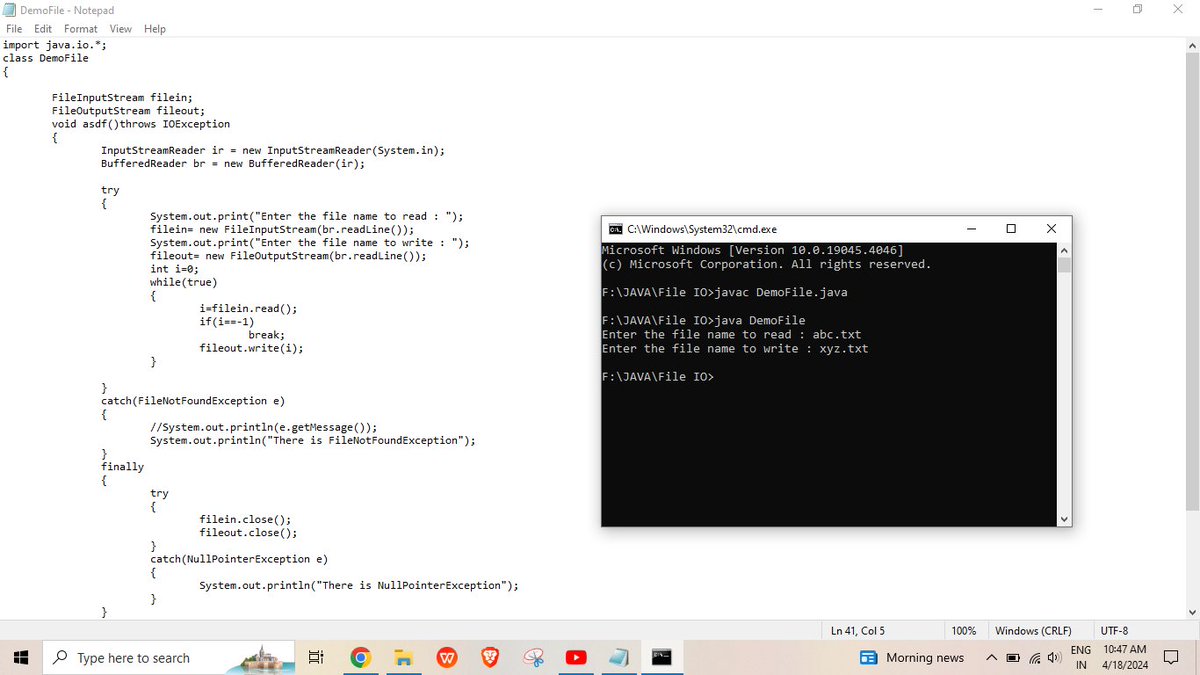The height and width of the screenshot is (675, 1200).
Task: Click the line 'import java.io.*;' in Notepad
Action: pyautogui.click(x=53, y=45)
